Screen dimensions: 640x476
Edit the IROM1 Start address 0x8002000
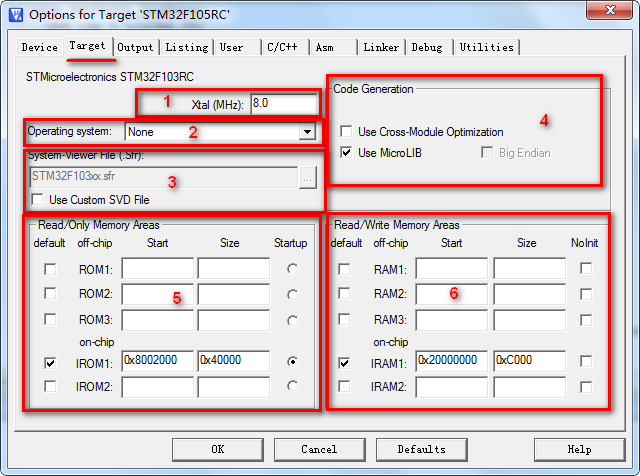click(x=158, y=360)
